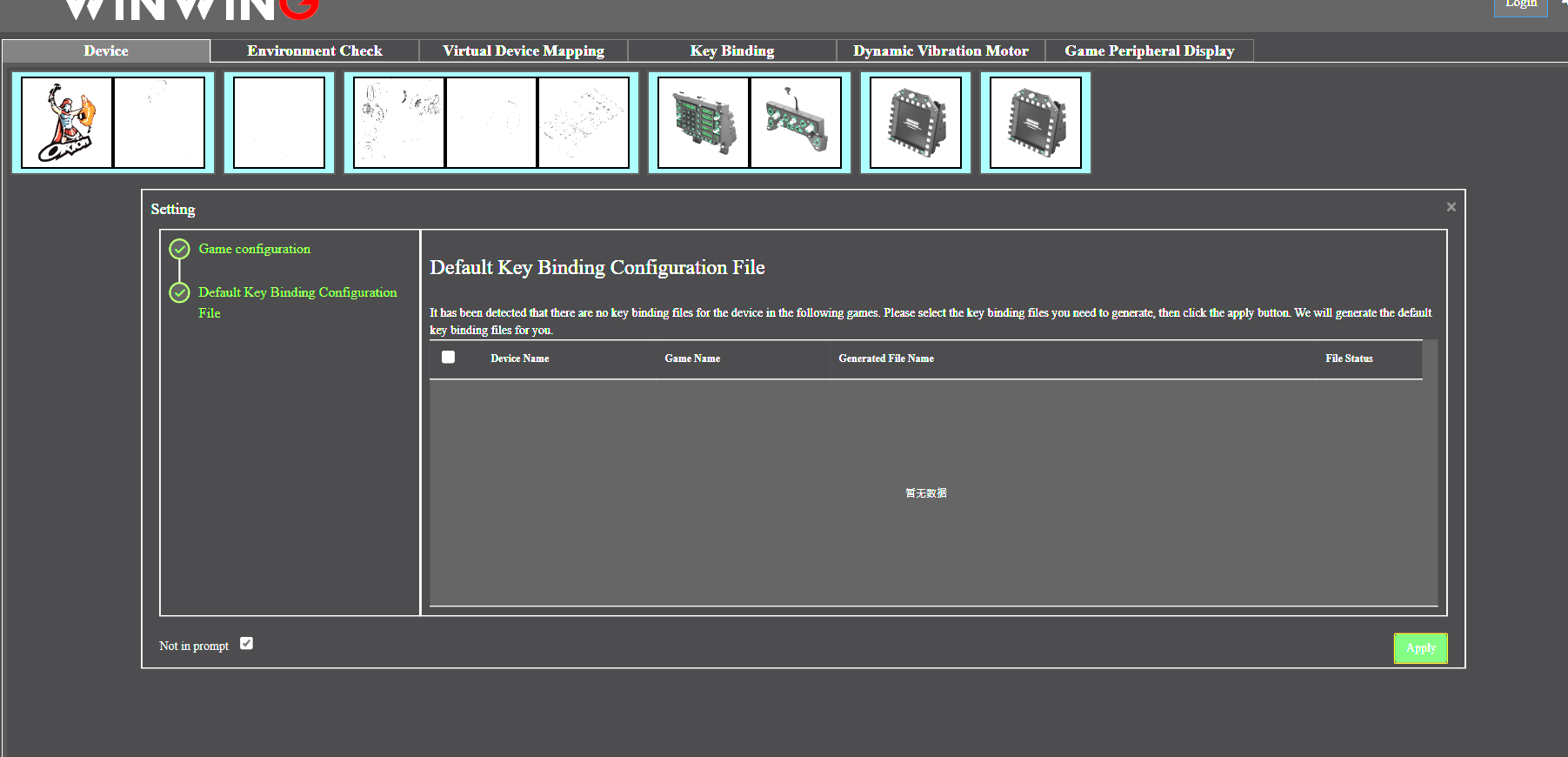This screenshot has width=1568, height=757.
Task: Open Dynamic Vibration Motor tab
Action: click(941, 50)
